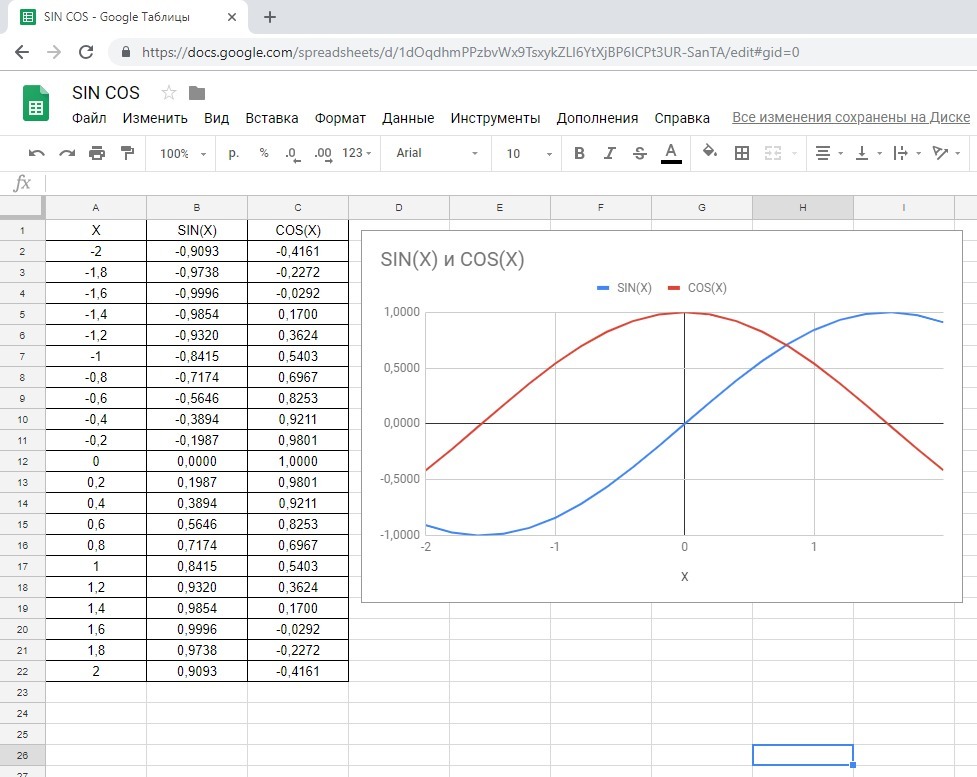Go forward in browser

point(54,52)
